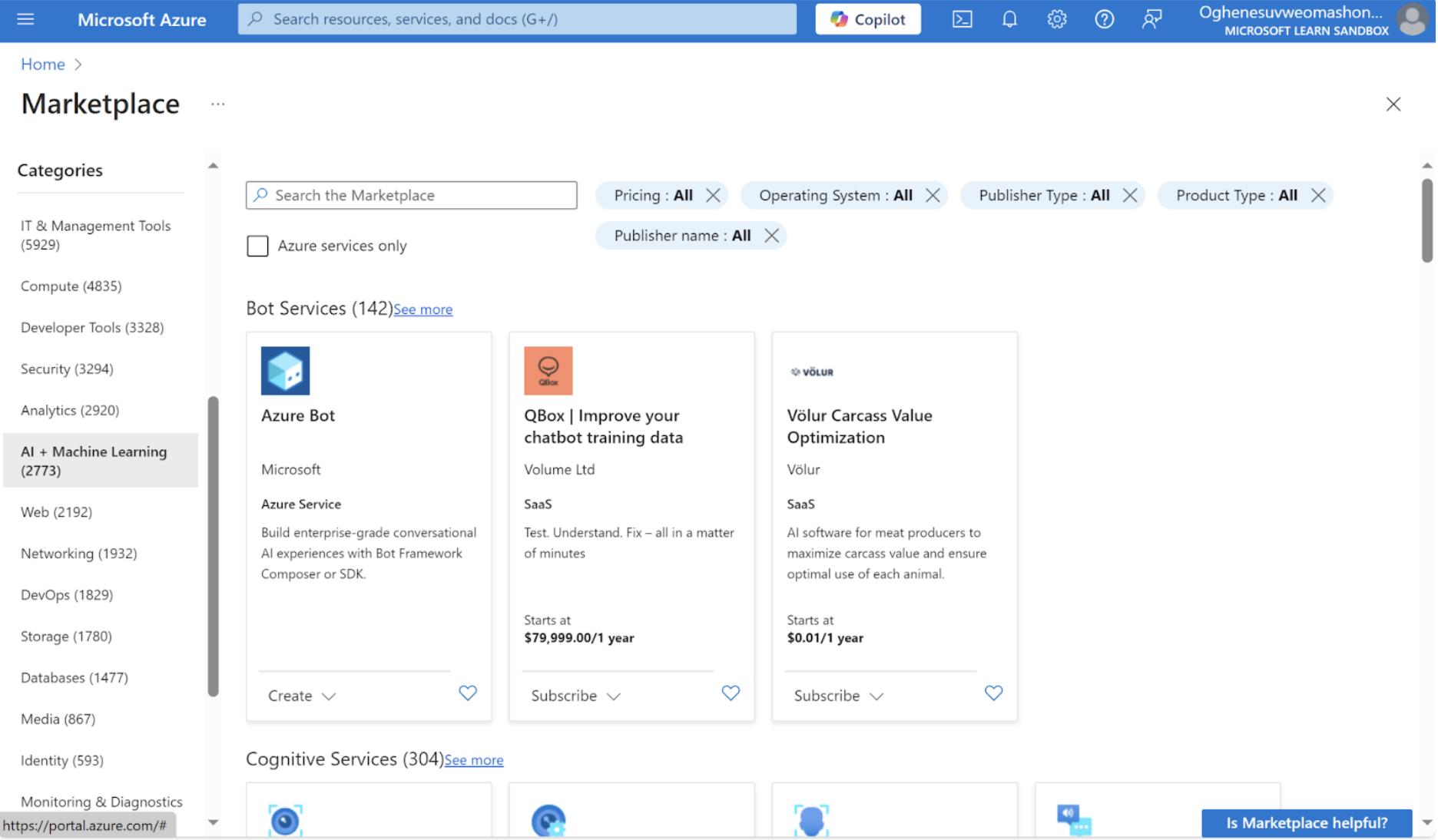This screenshot has height=840, width=1438.
Task: Go to Home breadcrumb link
Action: (x=43, y=64)
